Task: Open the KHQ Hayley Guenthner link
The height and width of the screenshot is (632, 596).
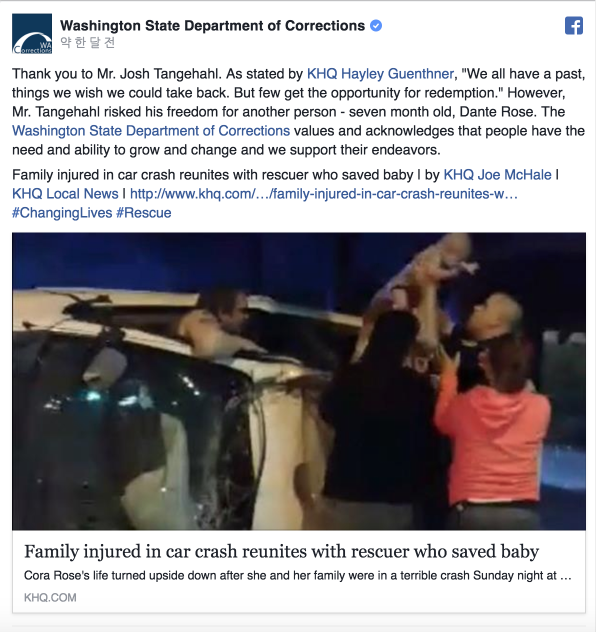Action: [x=380, y=74]
